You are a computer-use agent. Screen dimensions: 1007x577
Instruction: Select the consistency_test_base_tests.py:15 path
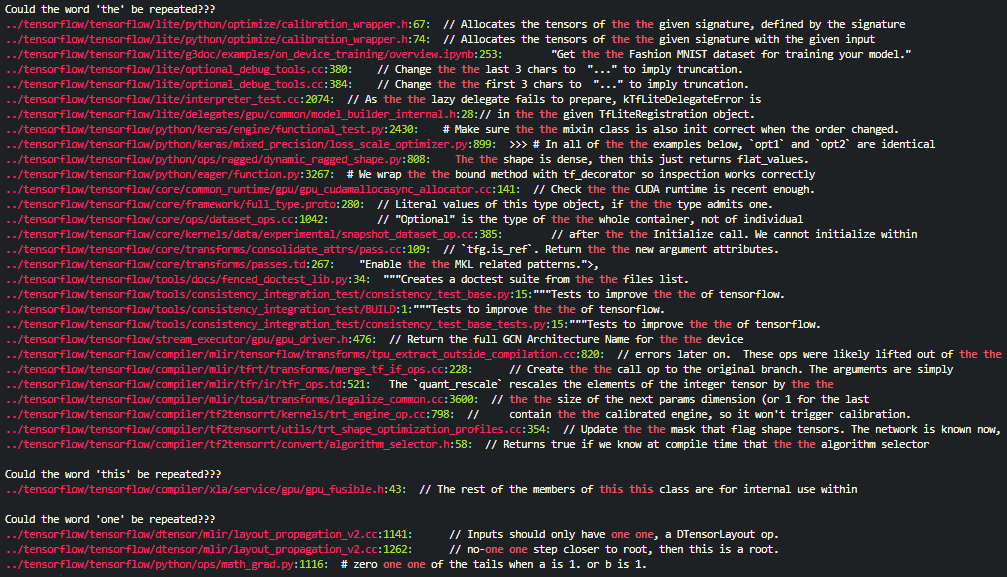[286, 324]
